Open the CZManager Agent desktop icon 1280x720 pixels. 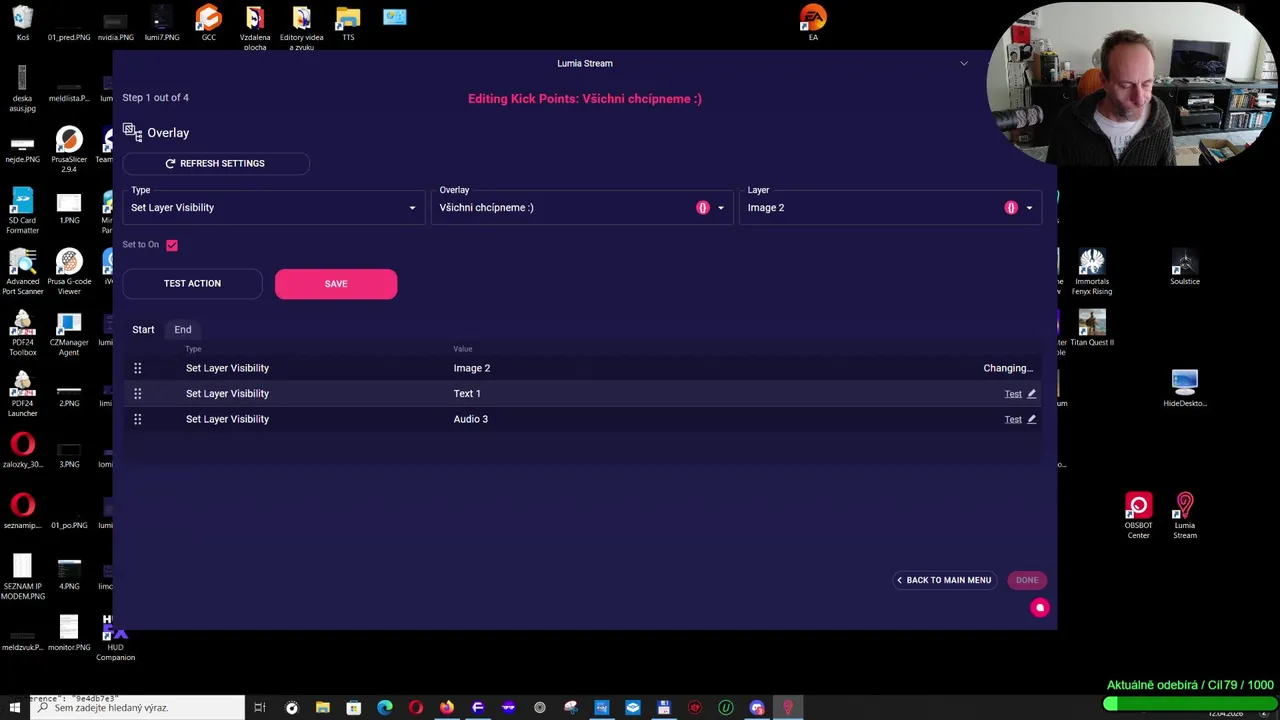coord(69,333)
